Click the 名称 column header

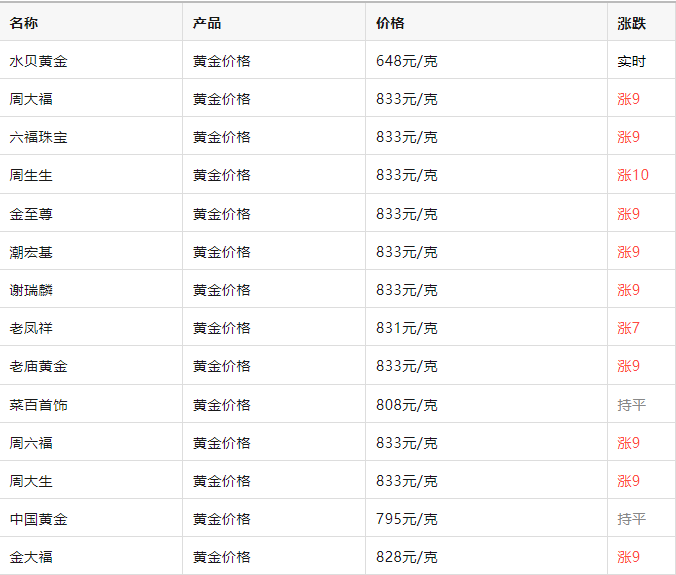24,23
